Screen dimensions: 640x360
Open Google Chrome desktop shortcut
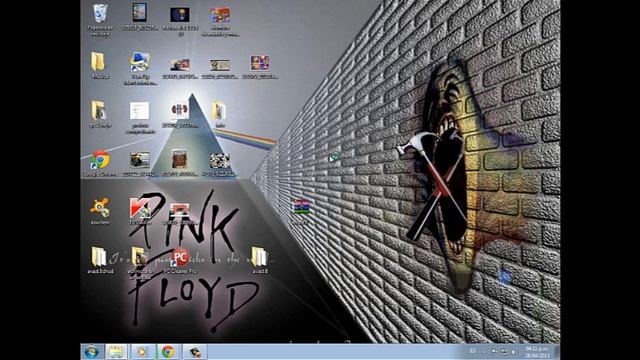tap(100, 163)
